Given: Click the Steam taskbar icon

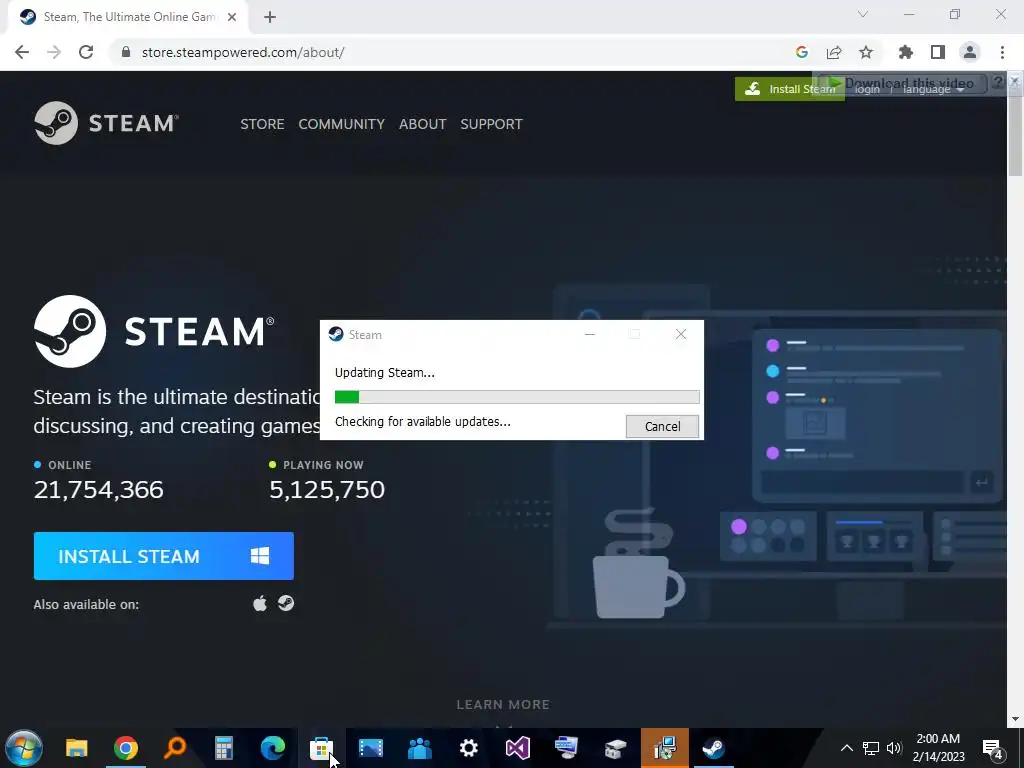Looking at the screenshot, I should (x=713, y=748).
